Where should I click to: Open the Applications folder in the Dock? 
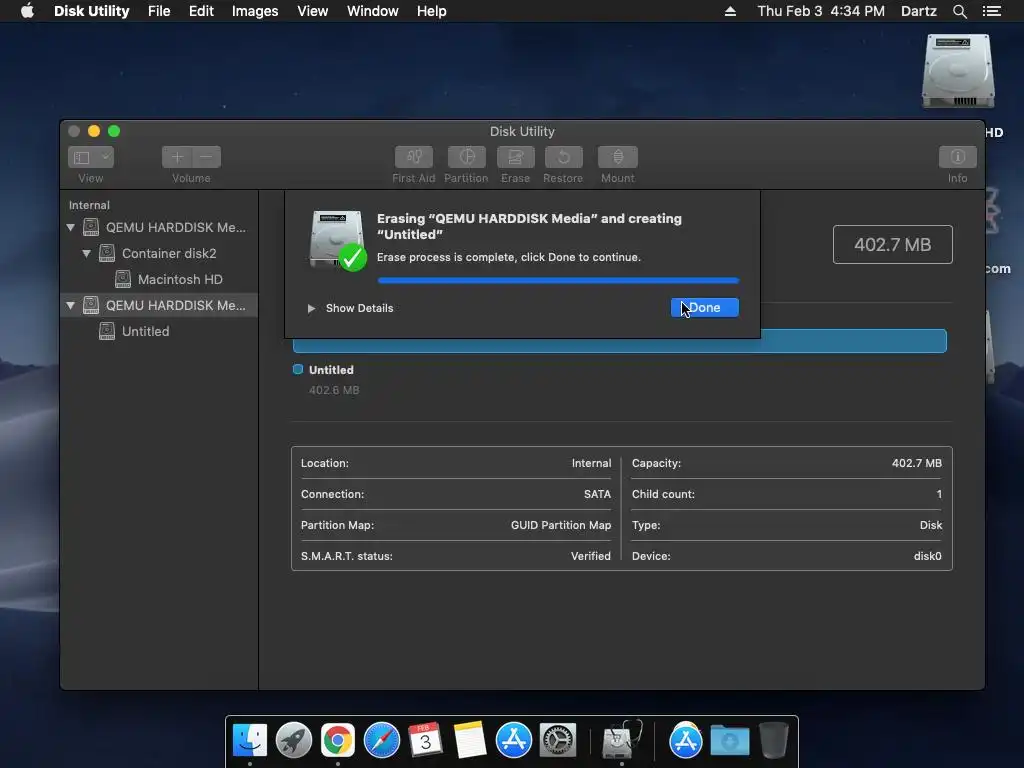[x=685, y=741]
